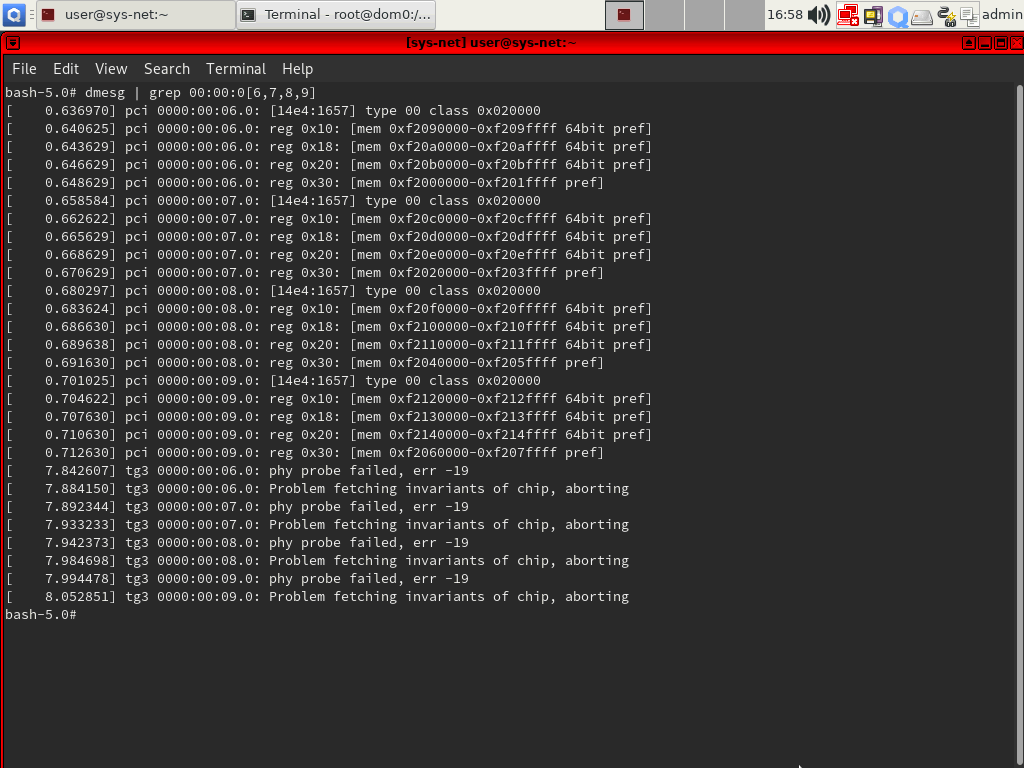The width and height of the screenshot is (1024, 768).
Task: Open the File menu
Action: (24, 69)
